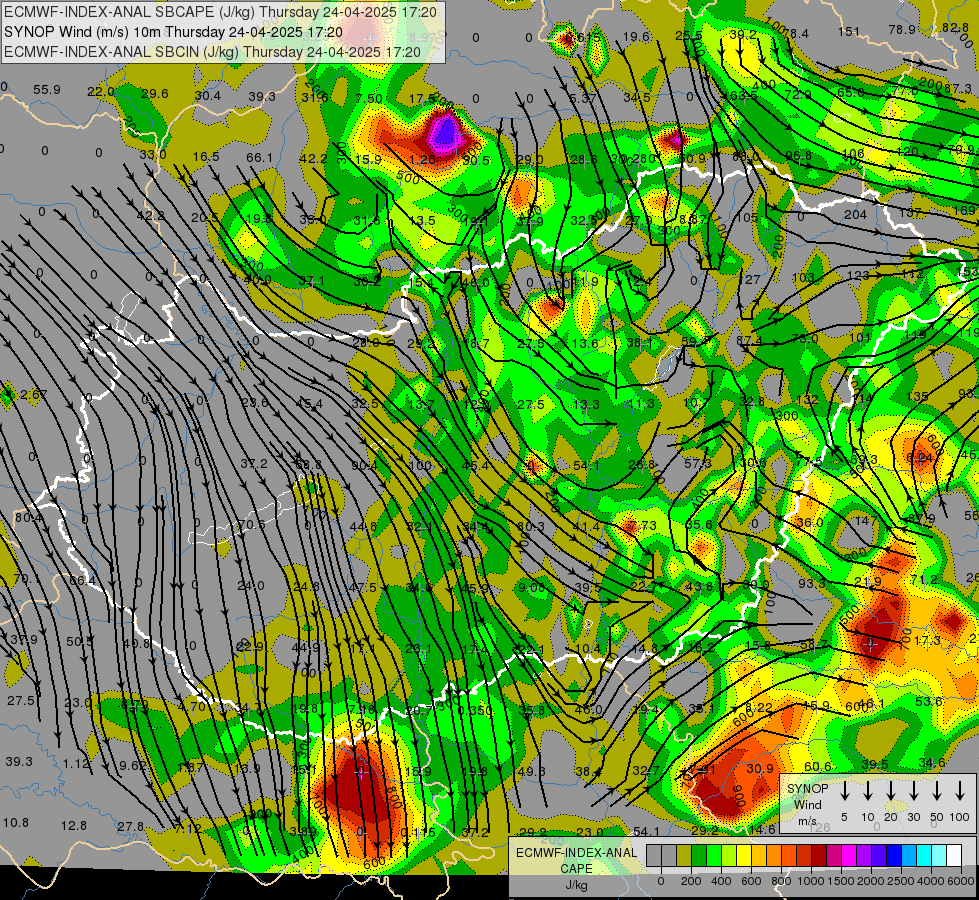Pick the dark red swatch above 1000
This screenshot has height=900, width=979.
[x=819, y=855]
